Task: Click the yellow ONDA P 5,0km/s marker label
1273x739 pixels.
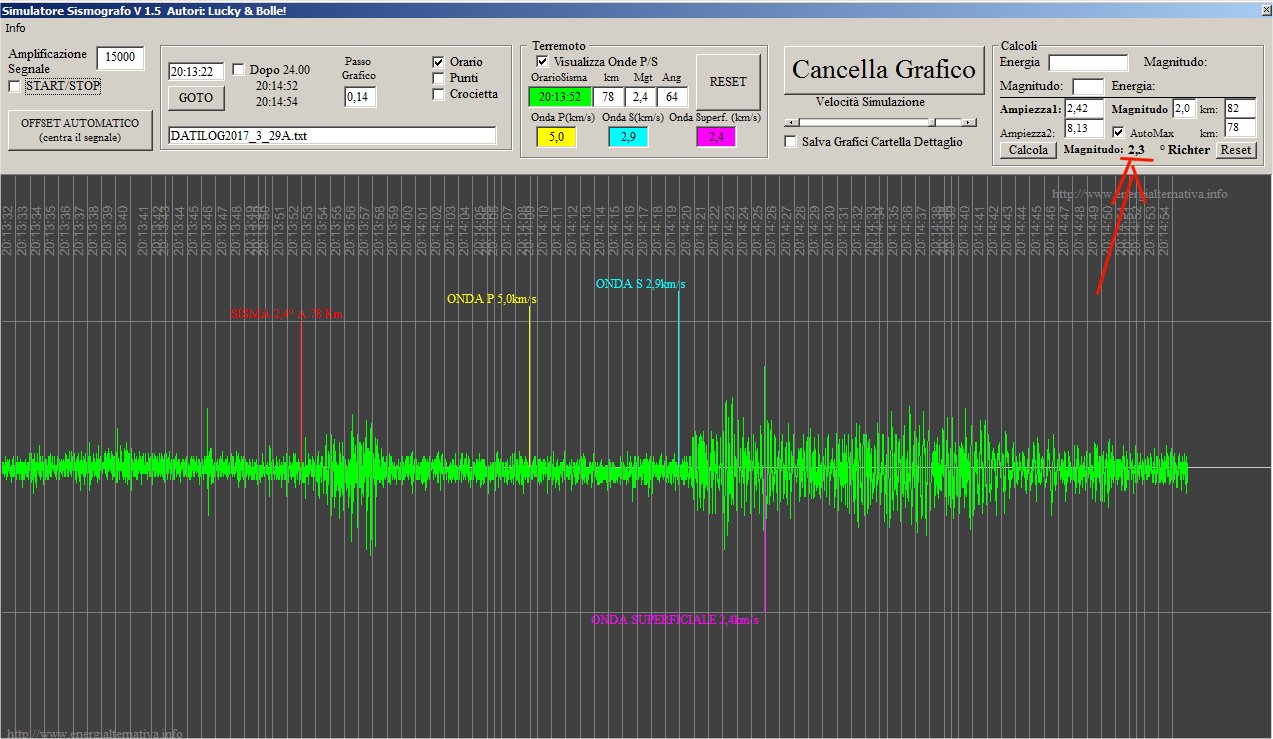Action: point(492,299)
